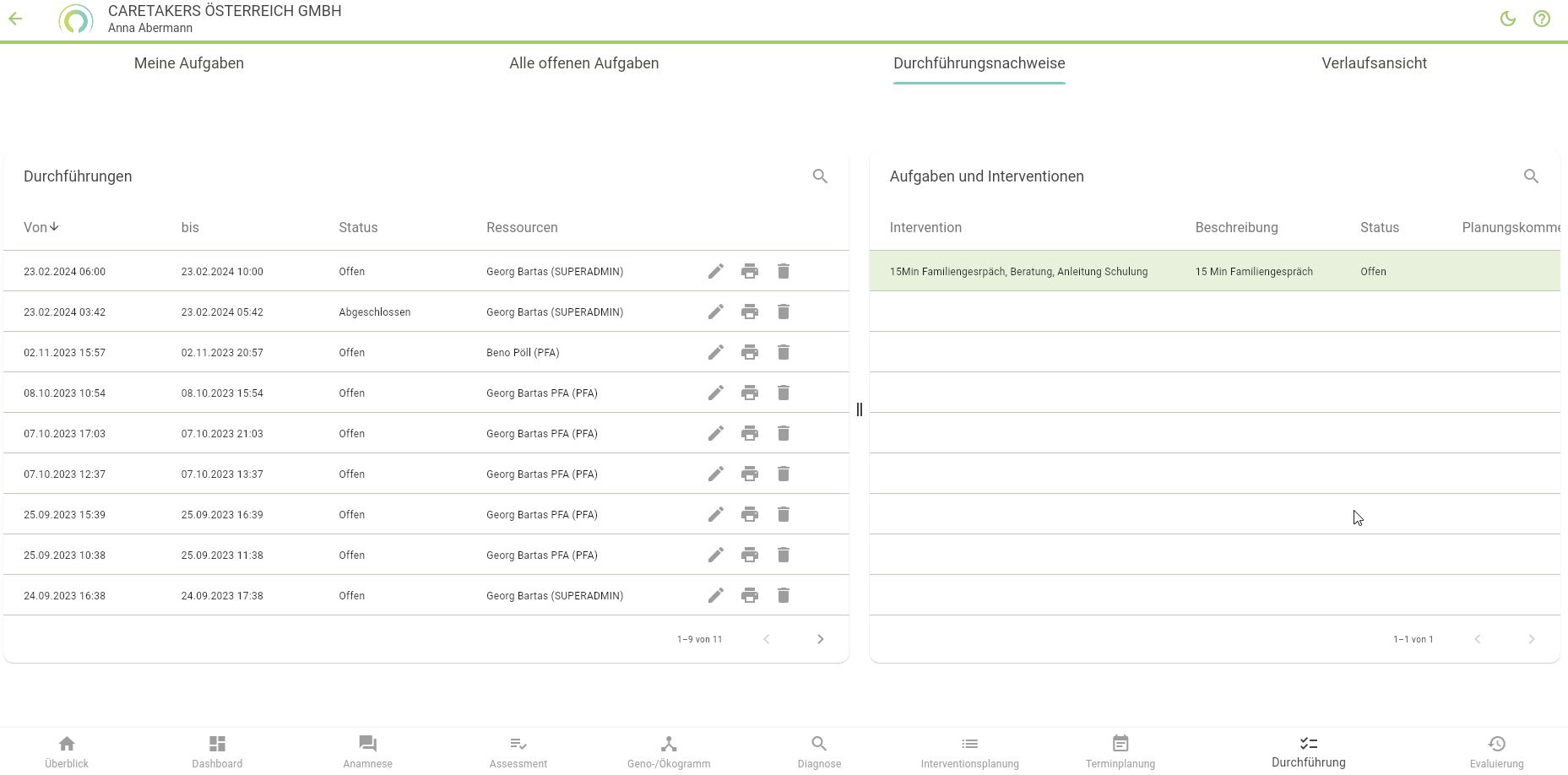1568x775 pixels.
Task: Delete the 24.09.2023 16:38 Durchführung entry
Action: point(783,595)
